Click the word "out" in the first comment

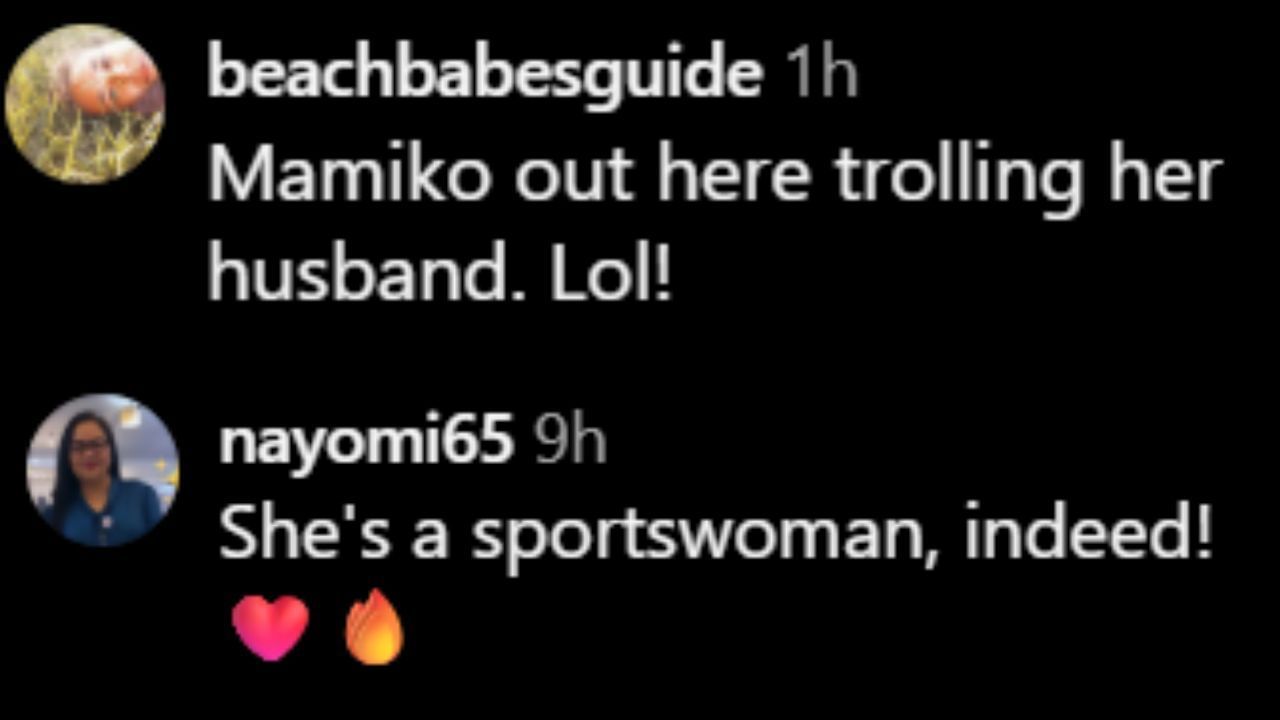[x=577, y=176]
